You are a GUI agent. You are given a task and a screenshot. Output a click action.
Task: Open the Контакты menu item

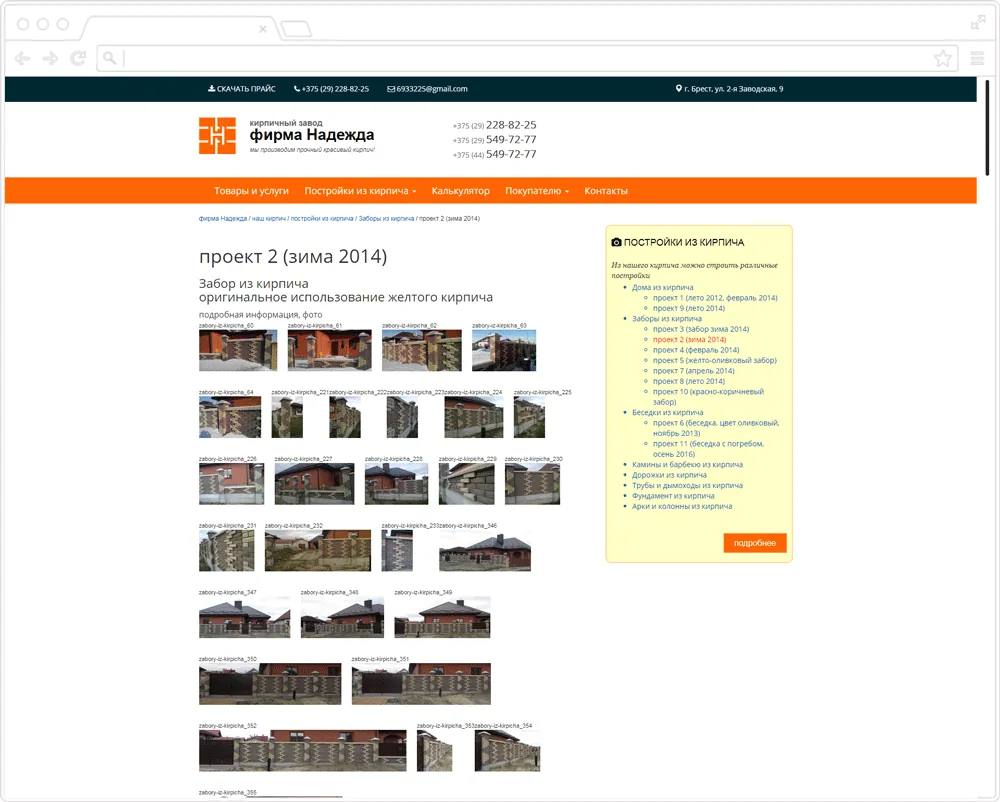pos(606,191)
